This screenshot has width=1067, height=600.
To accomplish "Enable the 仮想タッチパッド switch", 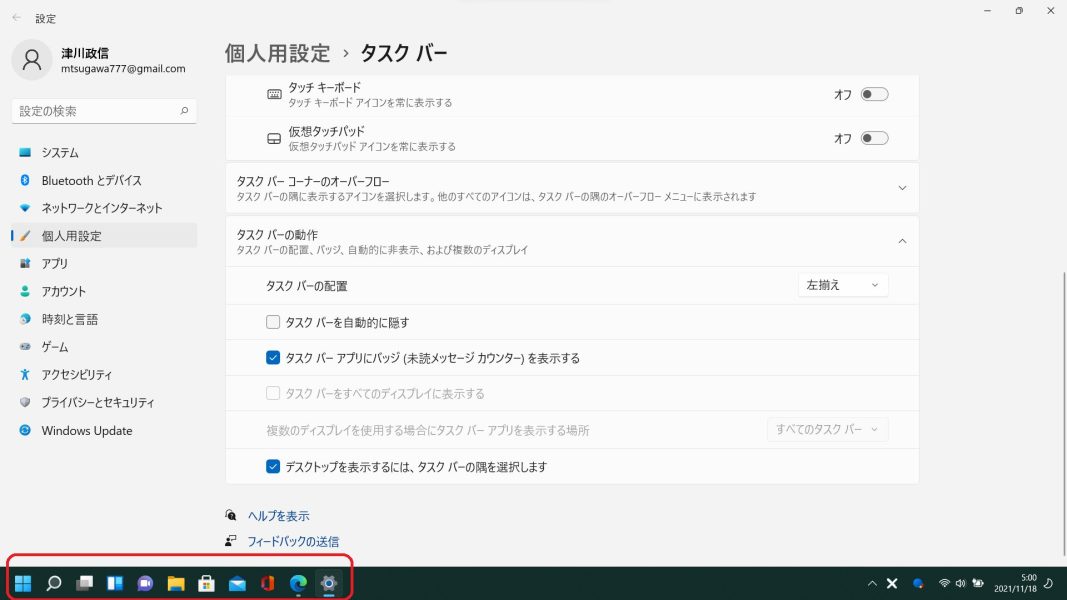I will coord(874,138).
